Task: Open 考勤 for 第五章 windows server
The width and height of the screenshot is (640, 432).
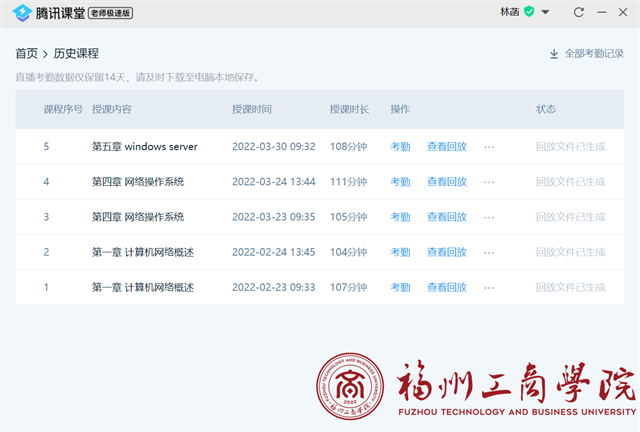Action: click(400, 147)
